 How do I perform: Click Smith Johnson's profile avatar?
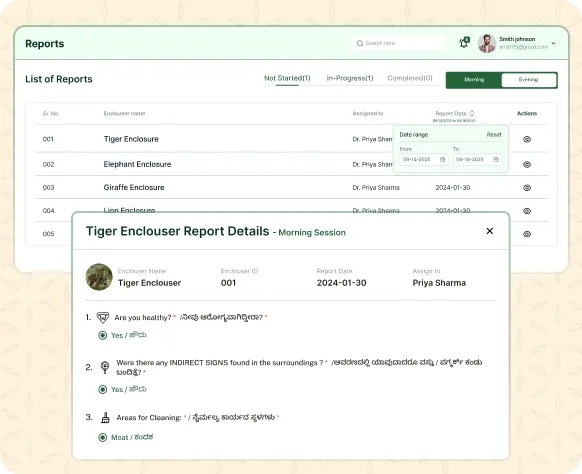click(x=487, y=43)
